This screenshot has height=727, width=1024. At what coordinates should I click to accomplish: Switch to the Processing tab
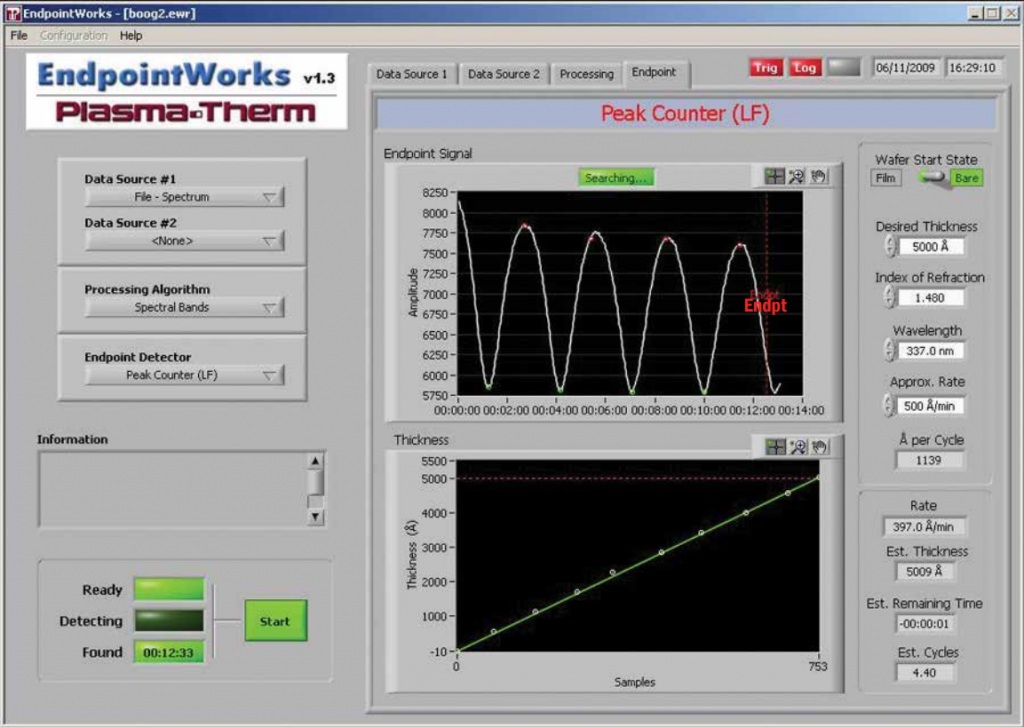click(587, 73)
